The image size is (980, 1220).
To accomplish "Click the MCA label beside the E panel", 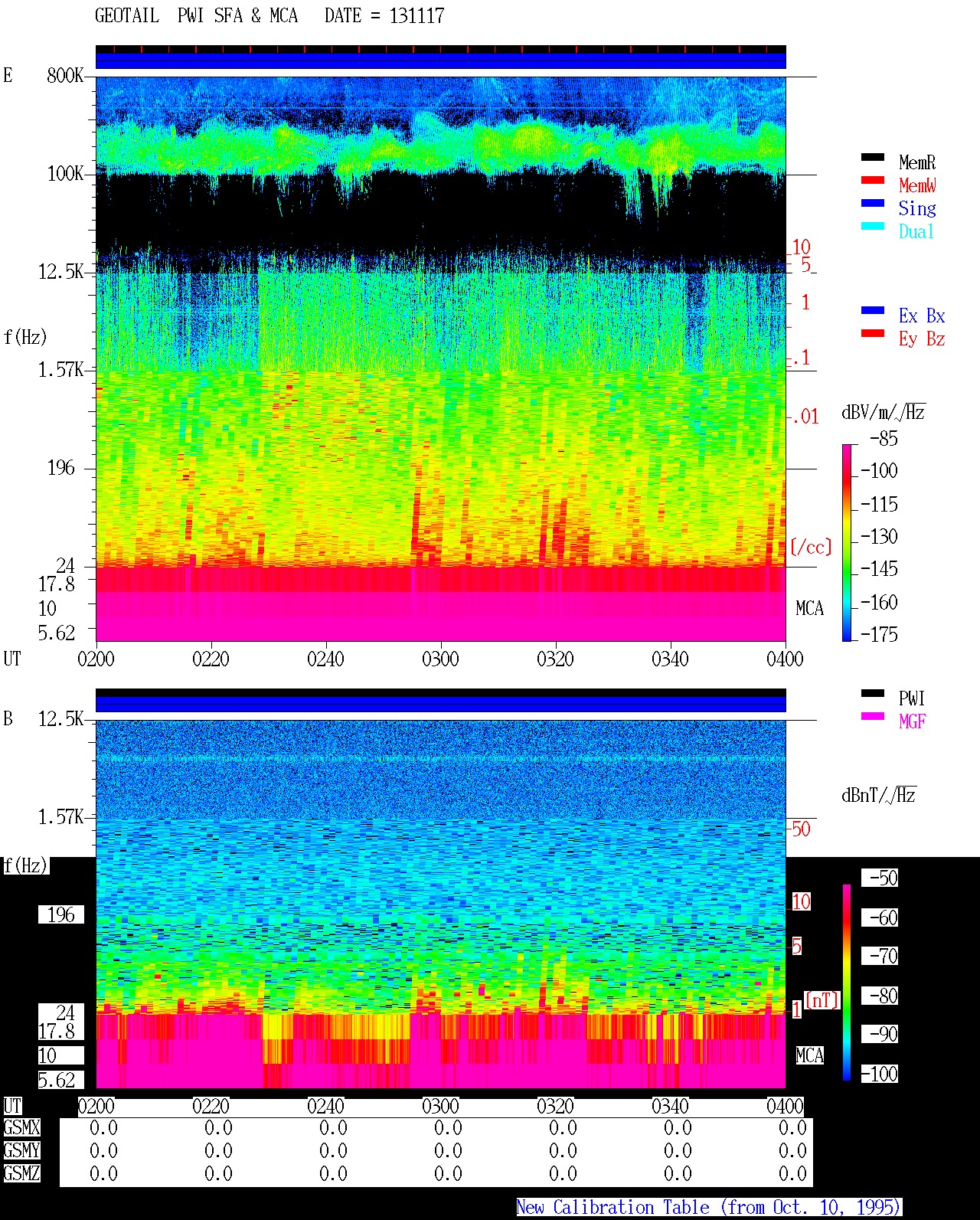I will (809, 609).
